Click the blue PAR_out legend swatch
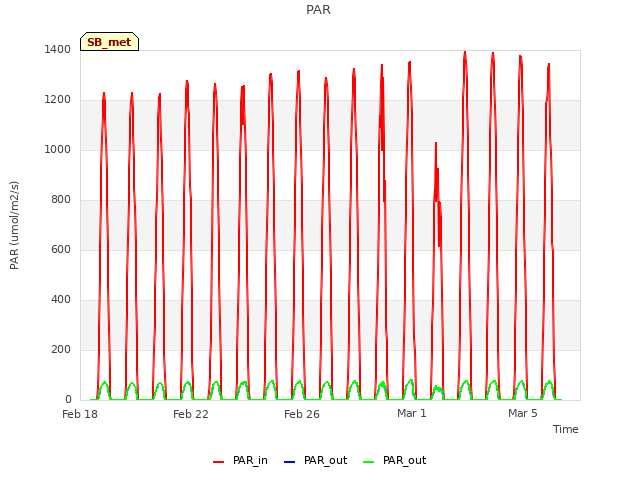 click(289, 462)
